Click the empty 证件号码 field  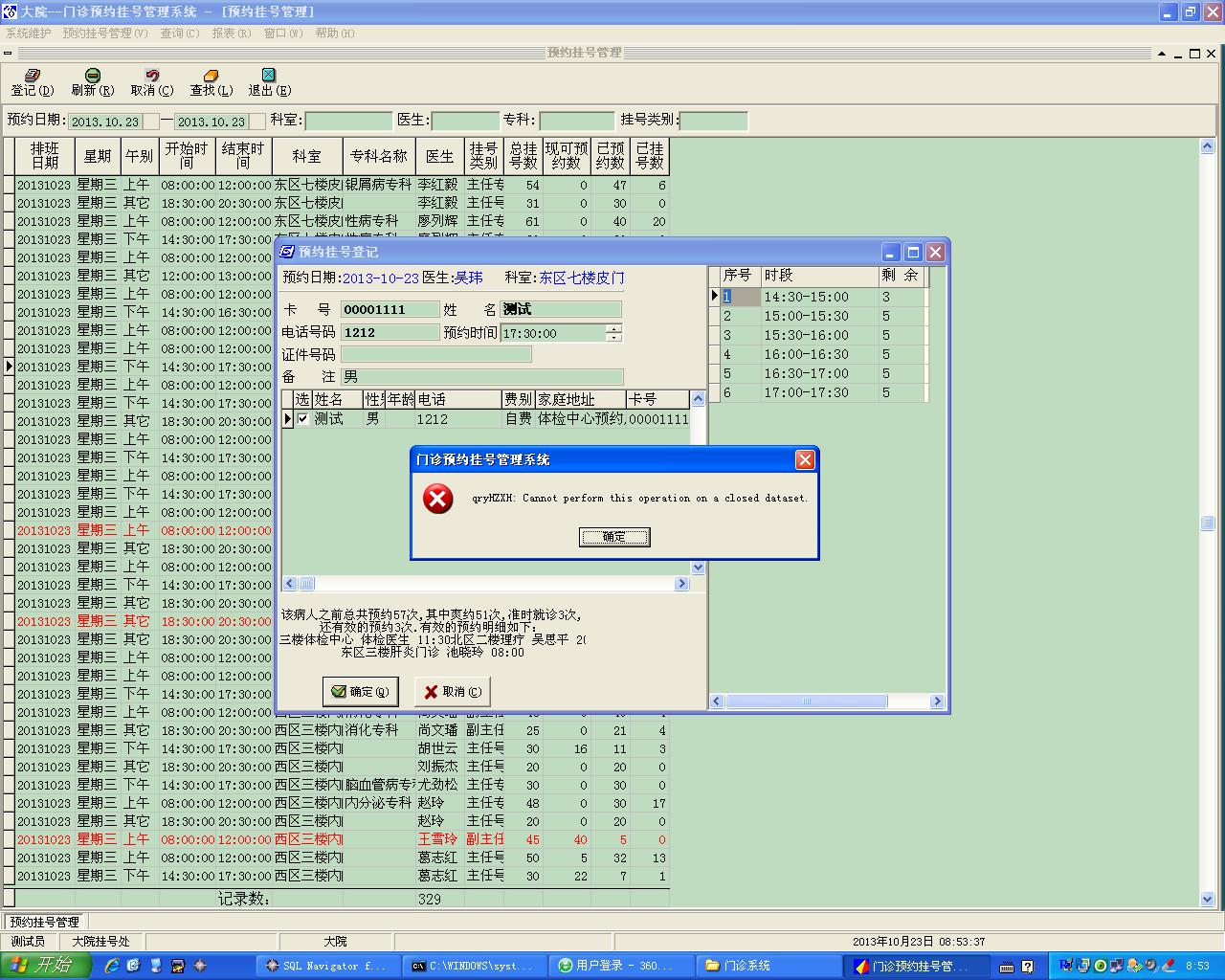pos(435,354)
